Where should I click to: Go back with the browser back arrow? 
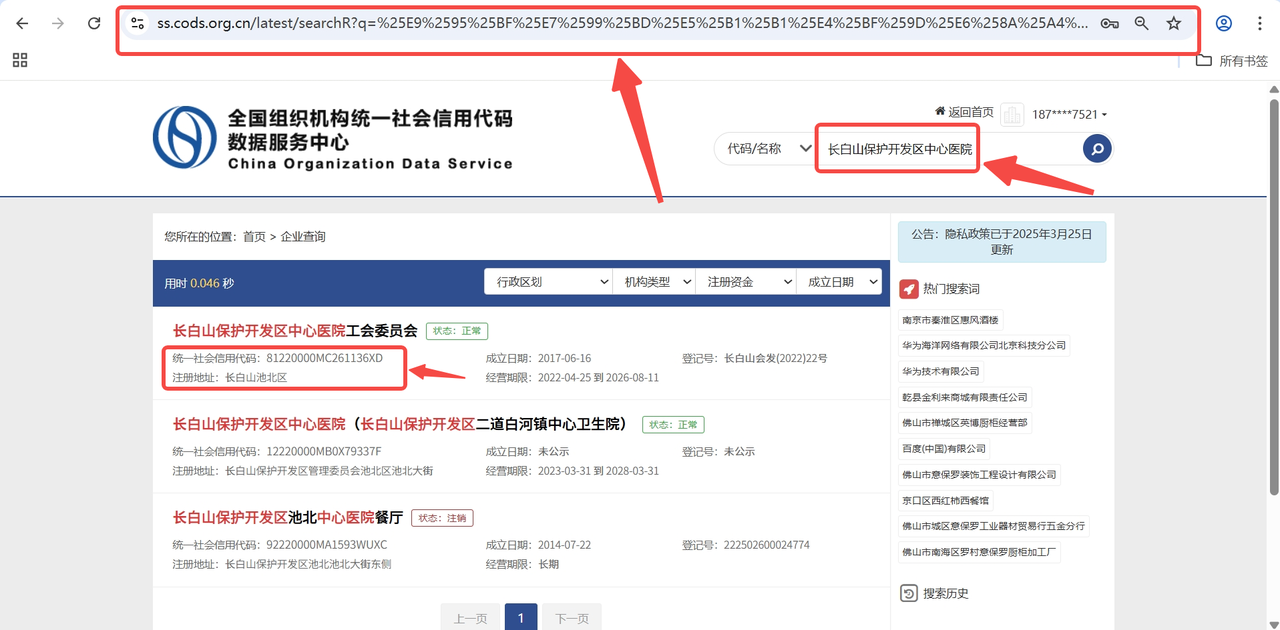click(22, 23)
